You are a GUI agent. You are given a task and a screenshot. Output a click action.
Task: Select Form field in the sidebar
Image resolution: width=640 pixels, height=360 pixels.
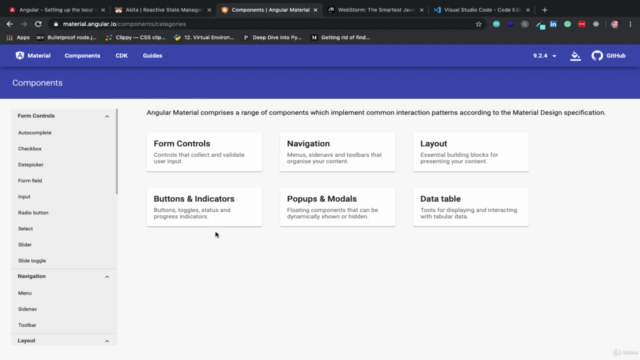(30, 180)
